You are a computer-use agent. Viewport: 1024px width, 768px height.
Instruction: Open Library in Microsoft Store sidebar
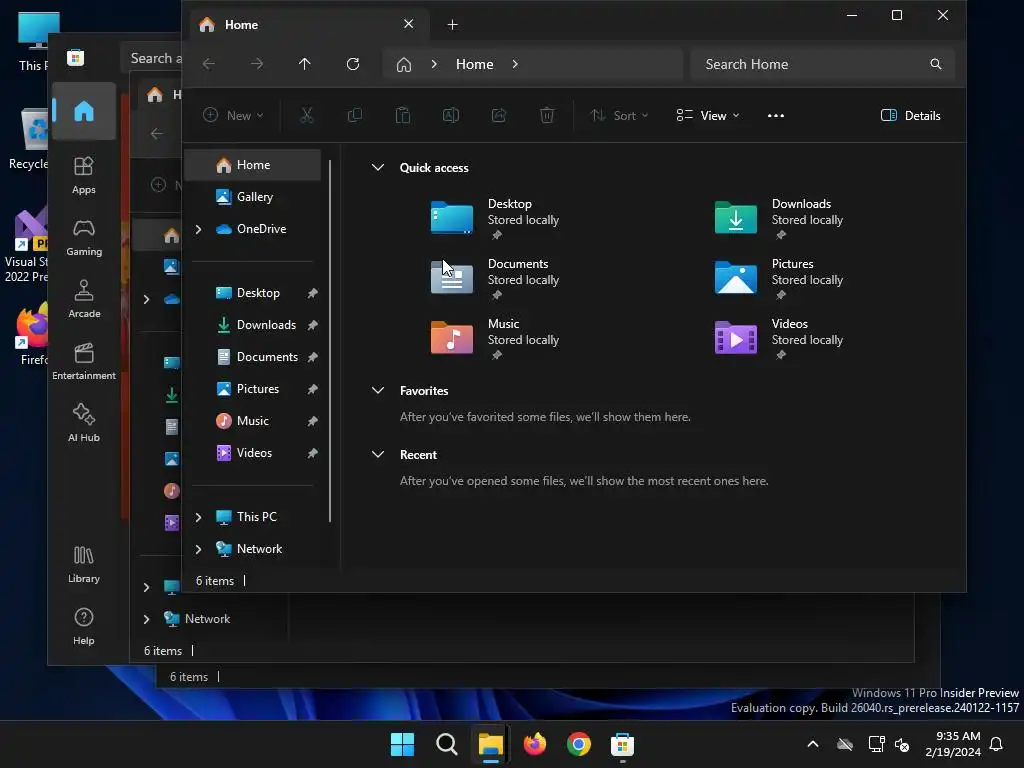[84, 564]
